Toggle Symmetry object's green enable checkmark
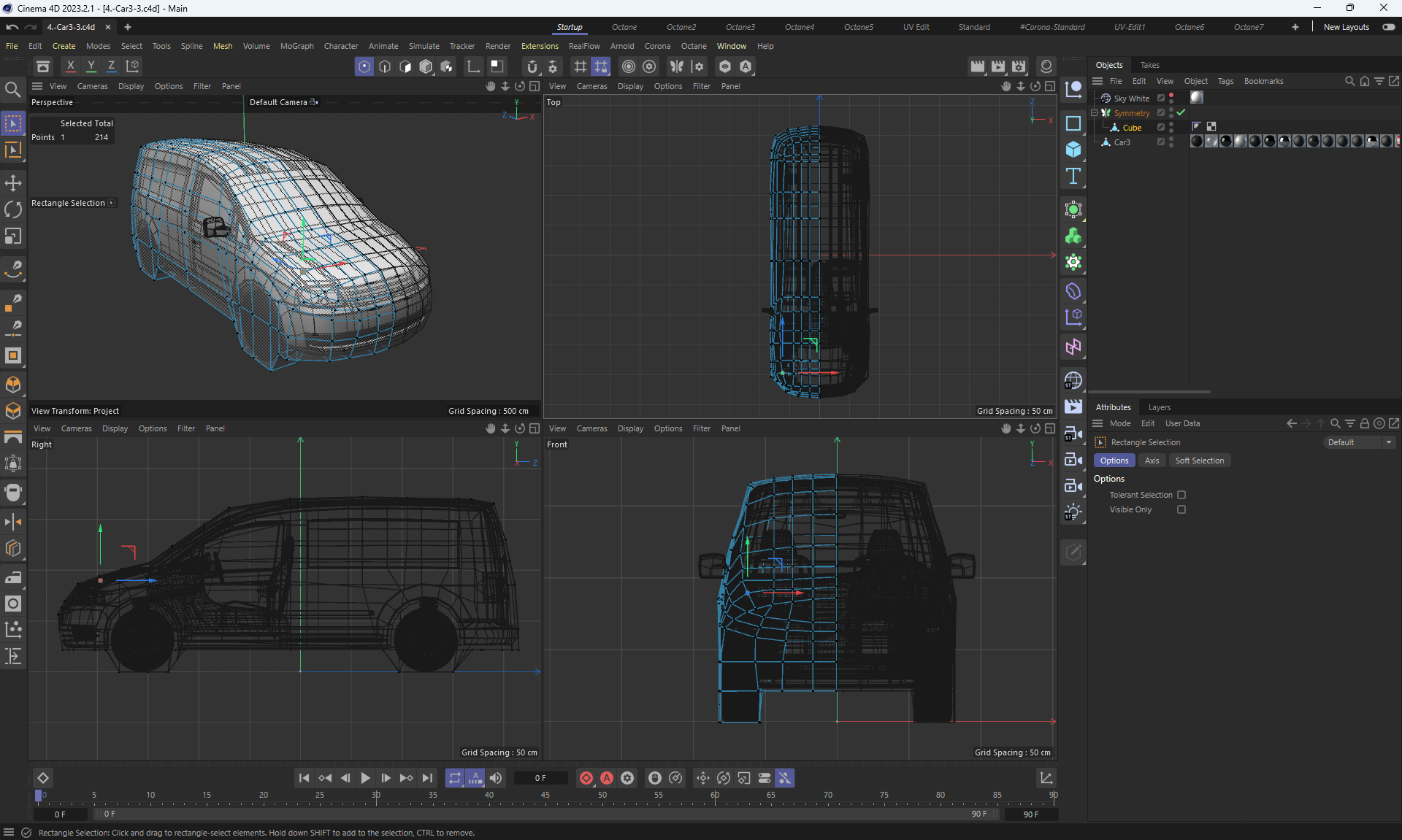This screenshot has height=840, width=1402. pyautogui.click(x=1181, y=113)
